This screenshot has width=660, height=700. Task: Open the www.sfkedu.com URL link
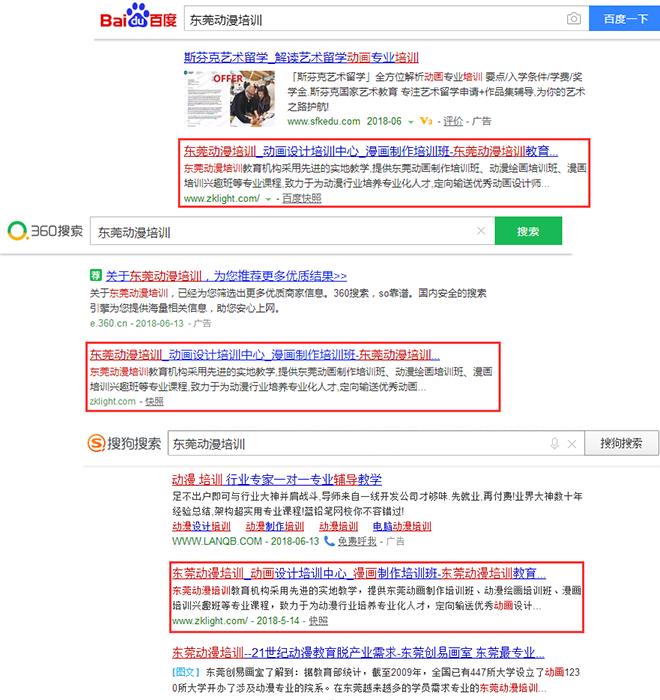(324, 121)
